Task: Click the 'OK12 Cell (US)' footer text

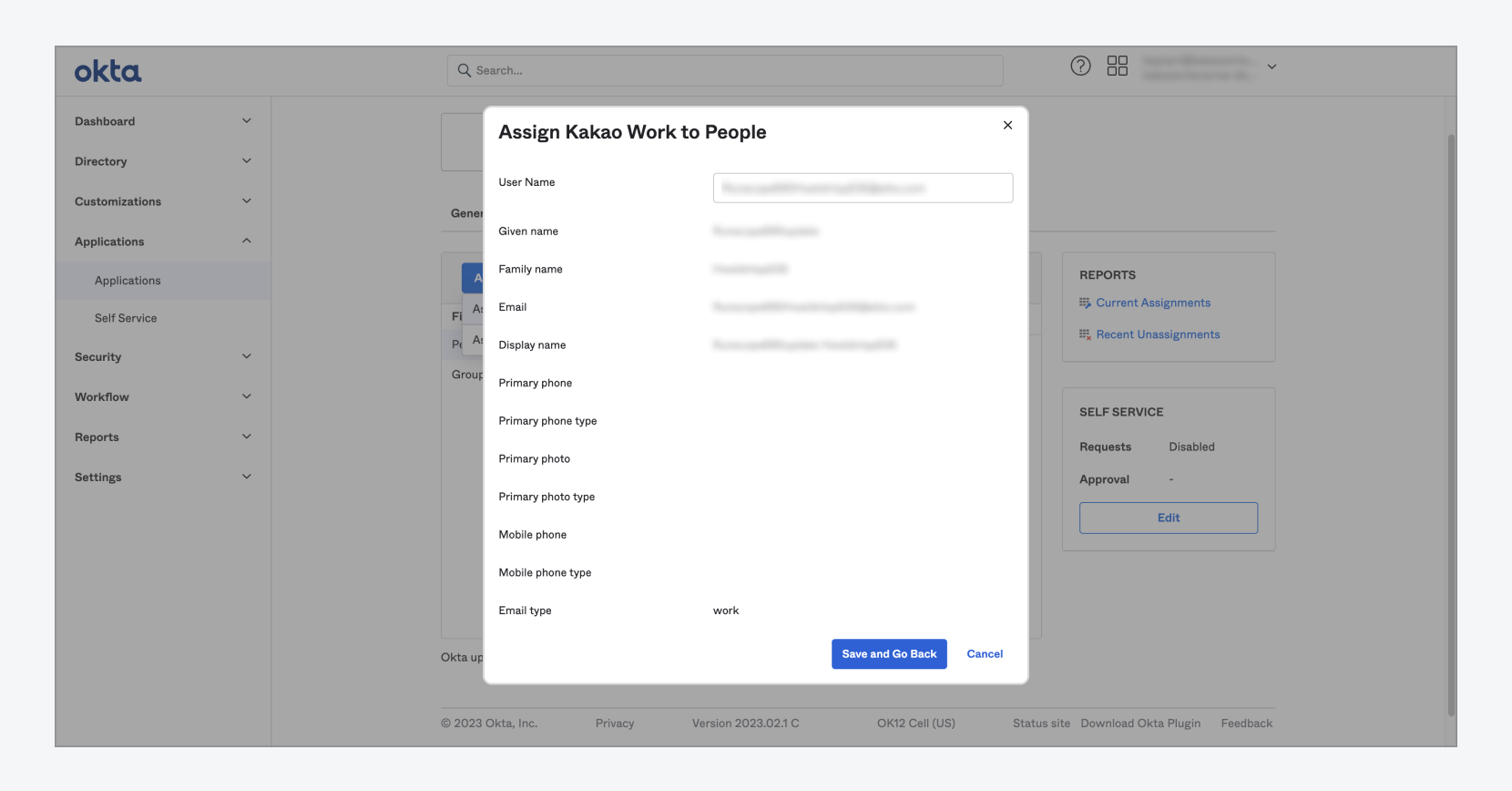Action: coord(916,724)
